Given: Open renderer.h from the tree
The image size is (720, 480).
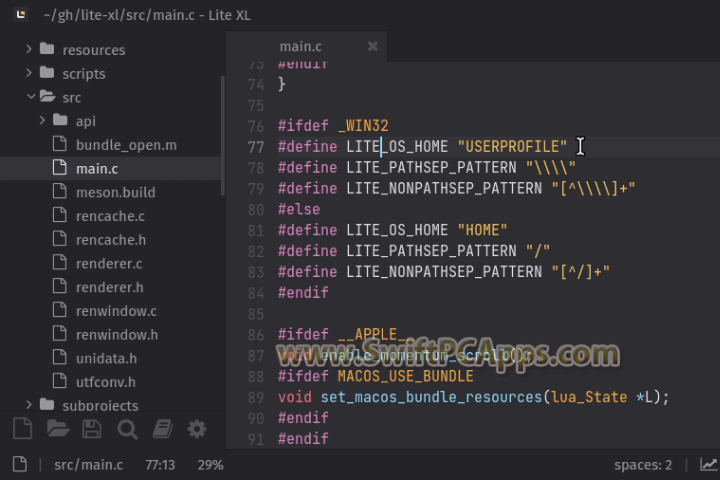Looking at the screenshot, I should click(110, 288).
